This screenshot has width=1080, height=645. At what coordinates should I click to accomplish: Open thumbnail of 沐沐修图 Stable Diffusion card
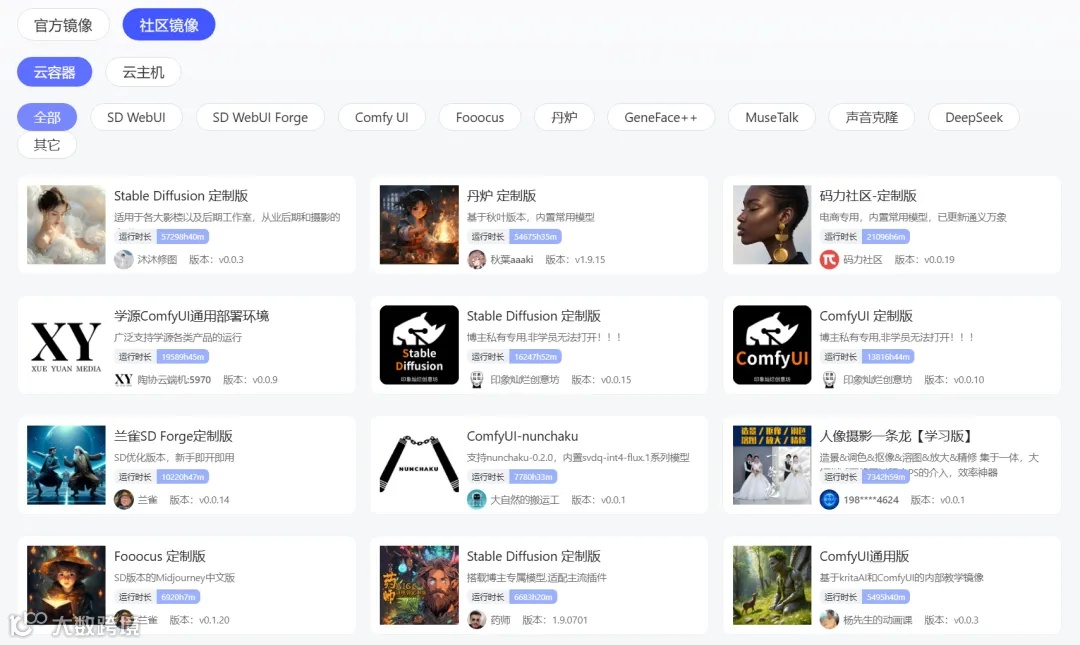tap(66, 225)
